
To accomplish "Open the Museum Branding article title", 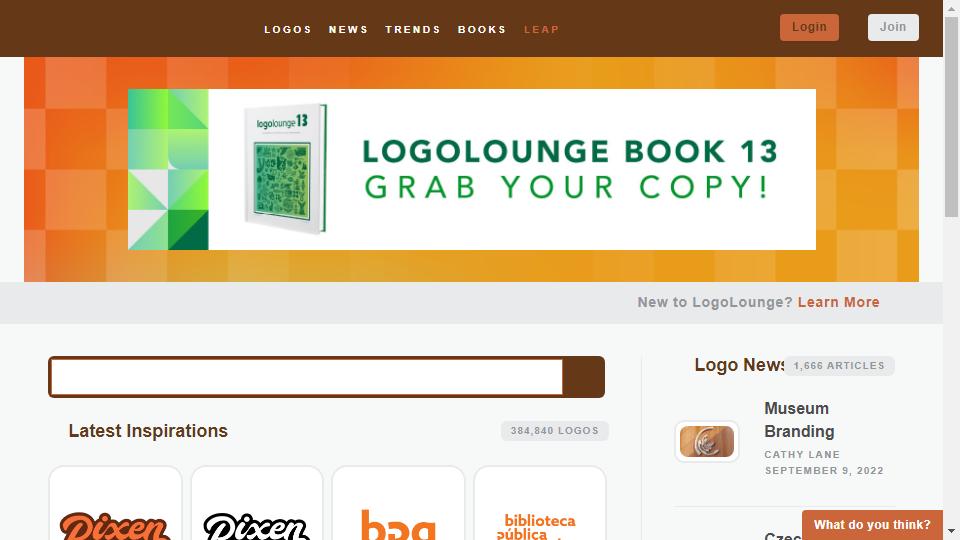I will coord(799,420).
